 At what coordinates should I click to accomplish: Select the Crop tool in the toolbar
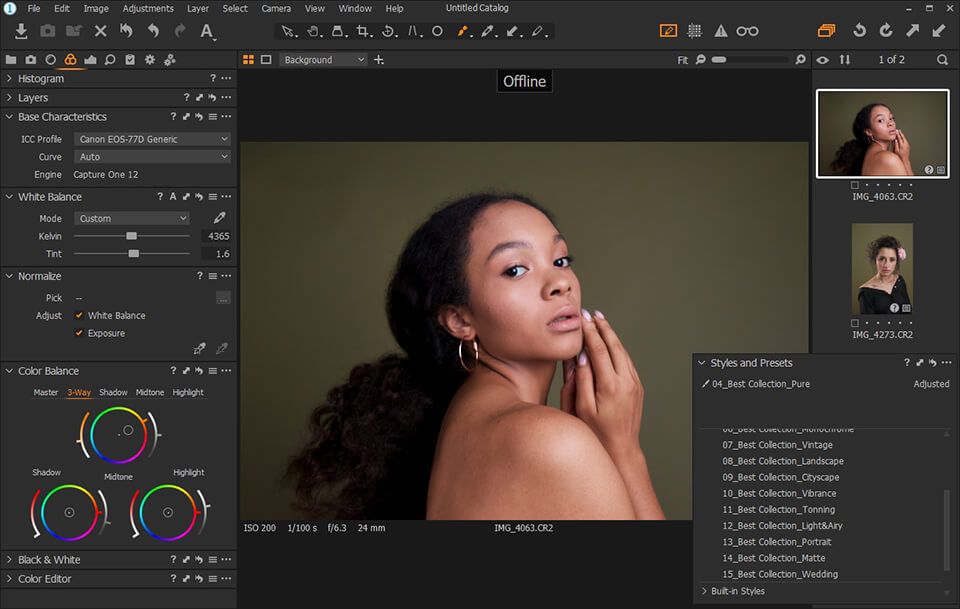click(363, 31)
